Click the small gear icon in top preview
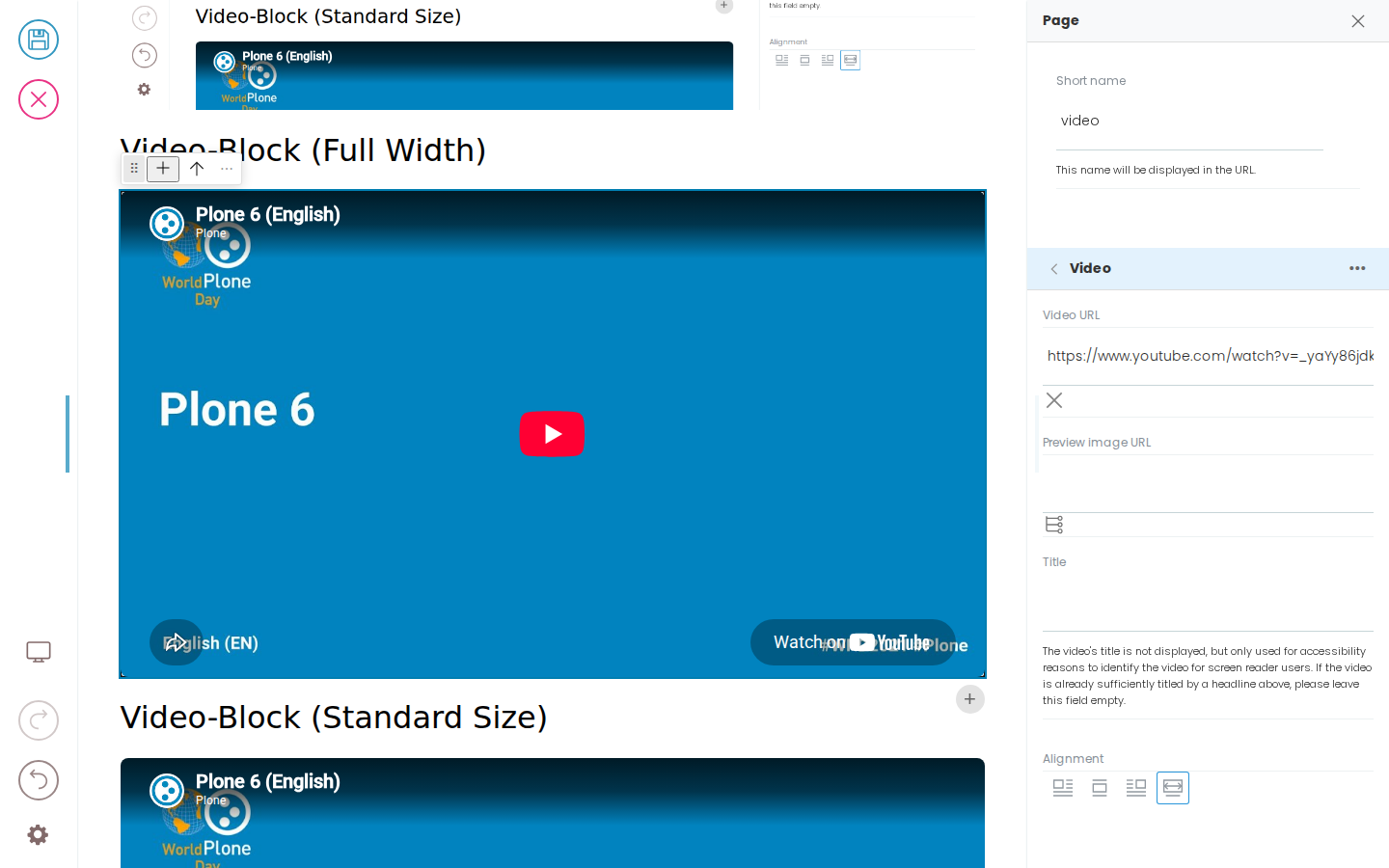The width and height of the screenshot is (1389, 868). tap(144, 90)
